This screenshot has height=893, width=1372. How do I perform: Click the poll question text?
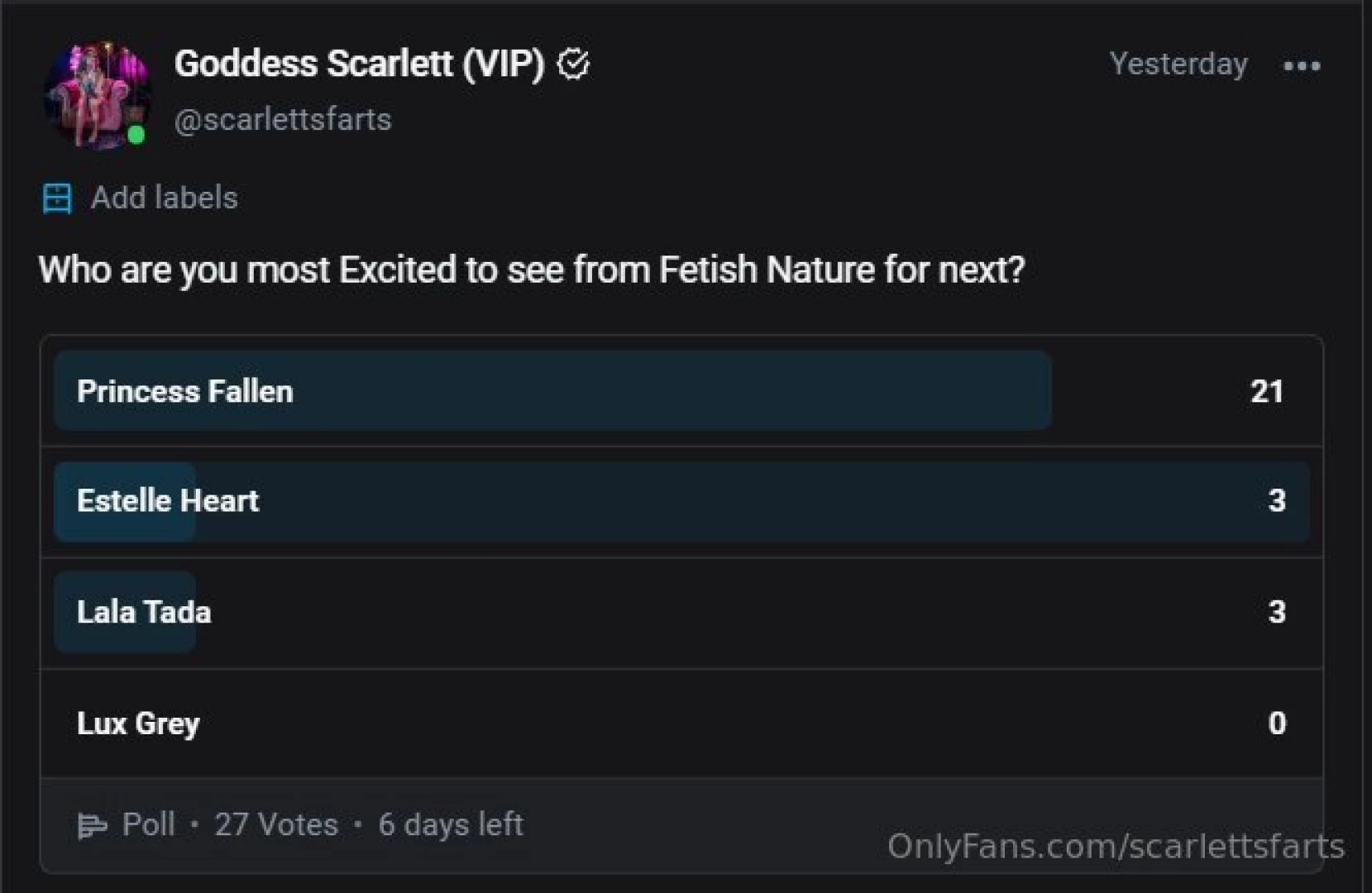click(531, 270)
